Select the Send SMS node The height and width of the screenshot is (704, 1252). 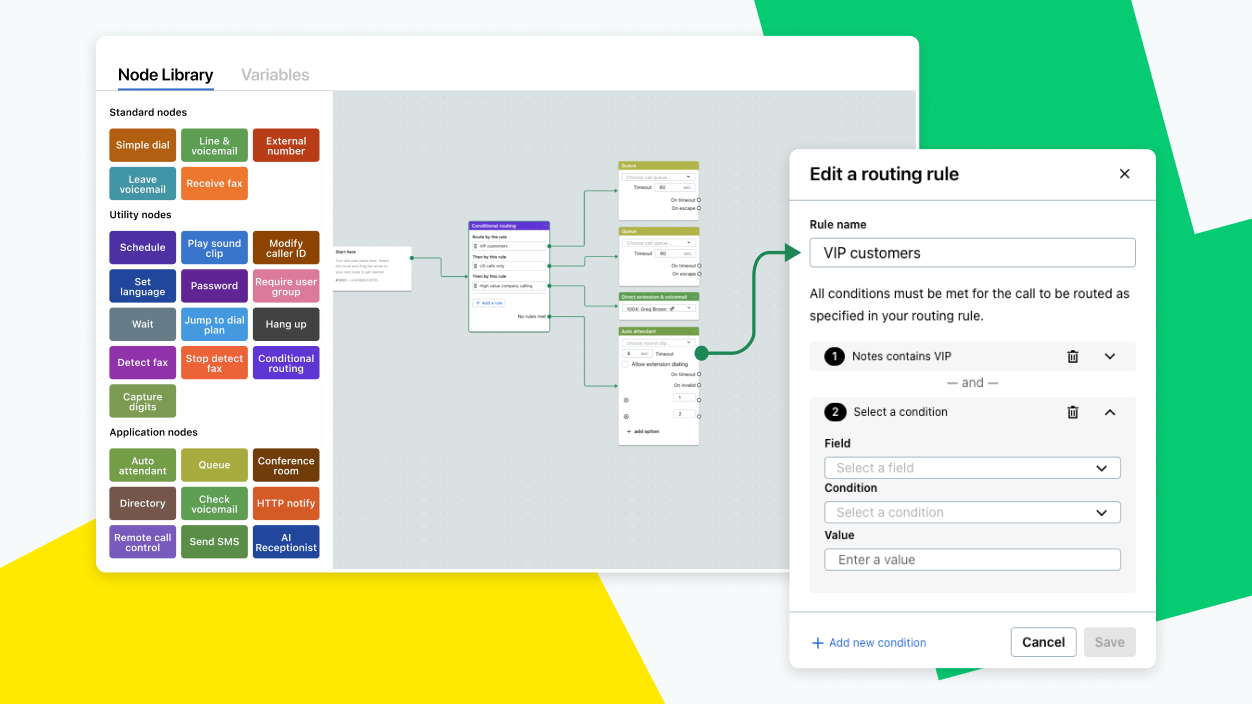click(214, 541)
